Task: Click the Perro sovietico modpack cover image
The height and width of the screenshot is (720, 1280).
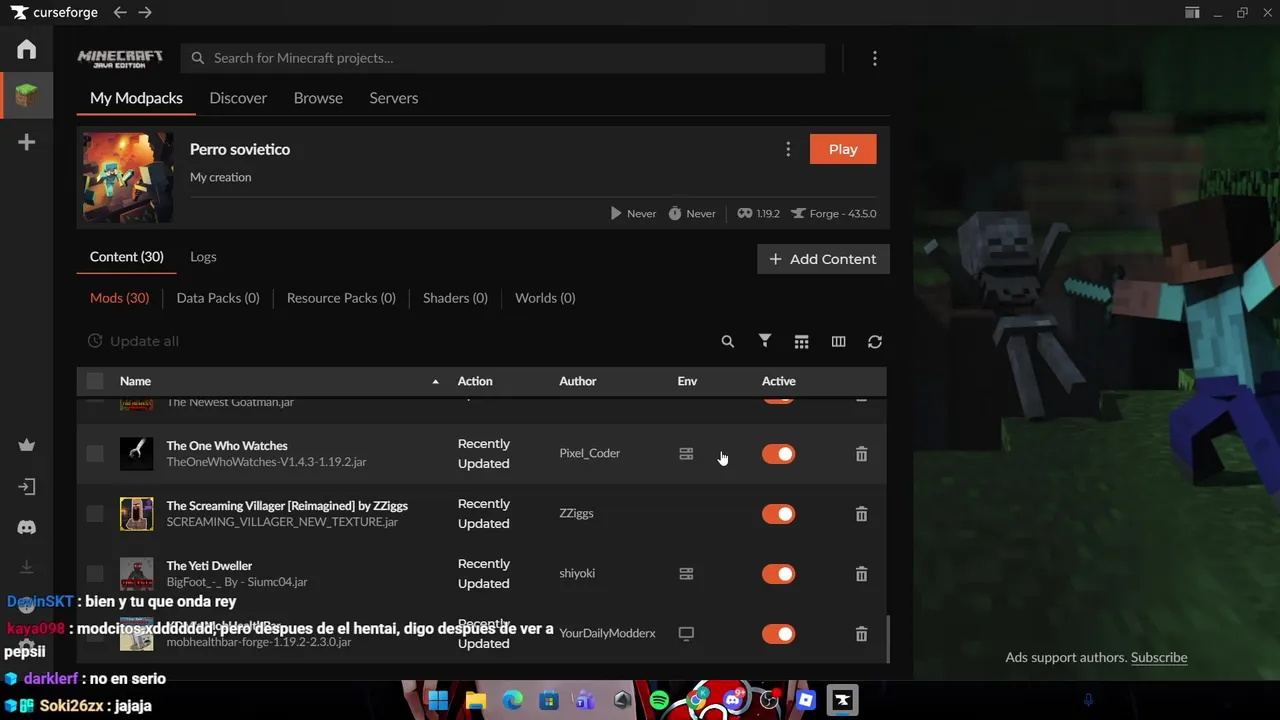Action: (128, 178)
